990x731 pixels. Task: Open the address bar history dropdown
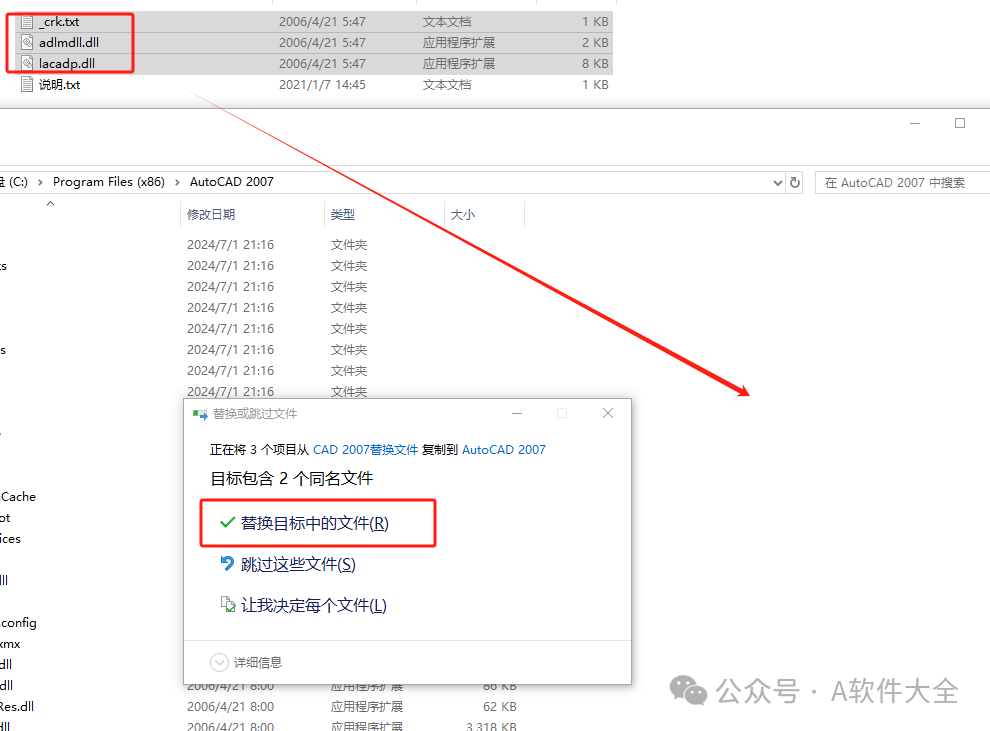coord(778,182)
